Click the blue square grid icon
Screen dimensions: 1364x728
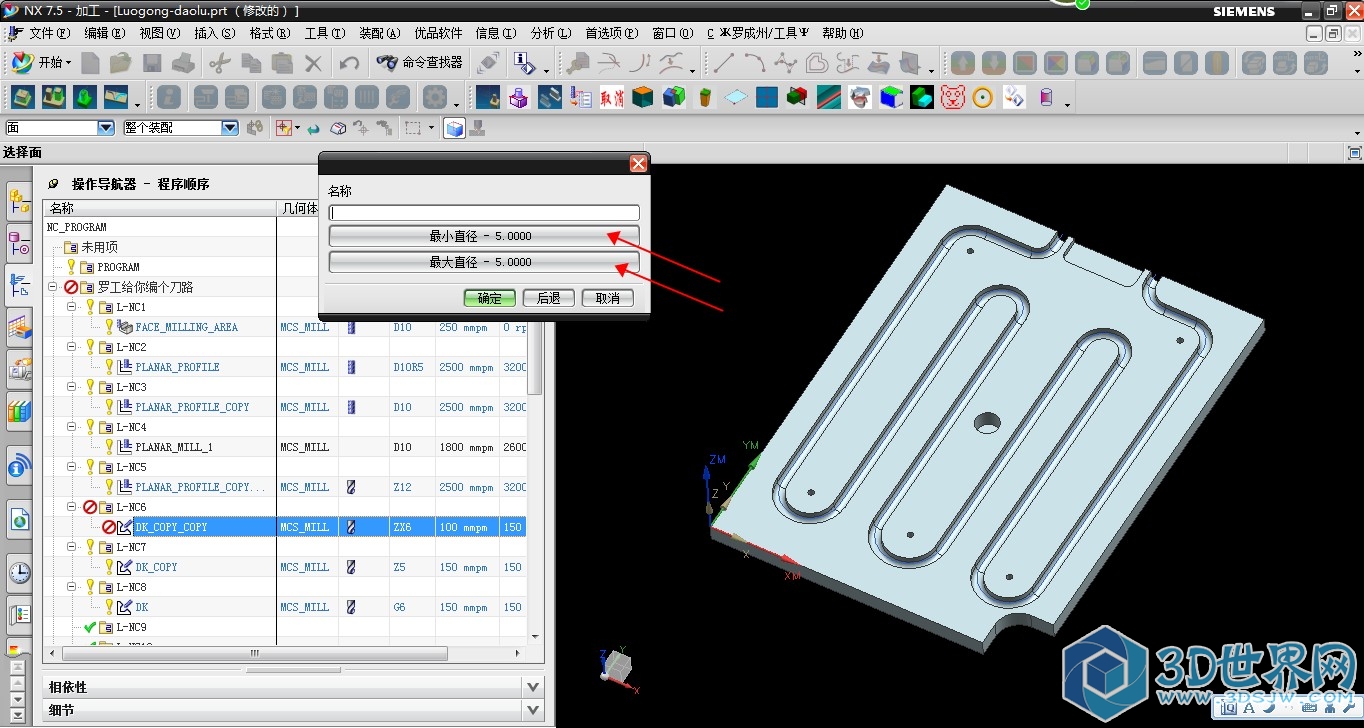pyautogui.click(x=767, y=98)
